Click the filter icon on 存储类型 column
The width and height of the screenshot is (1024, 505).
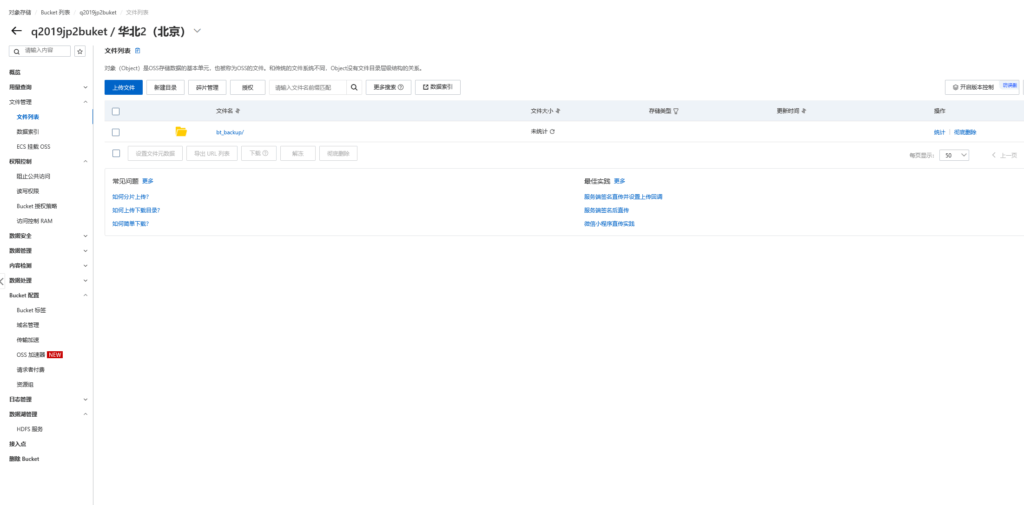tap(677, 111)
